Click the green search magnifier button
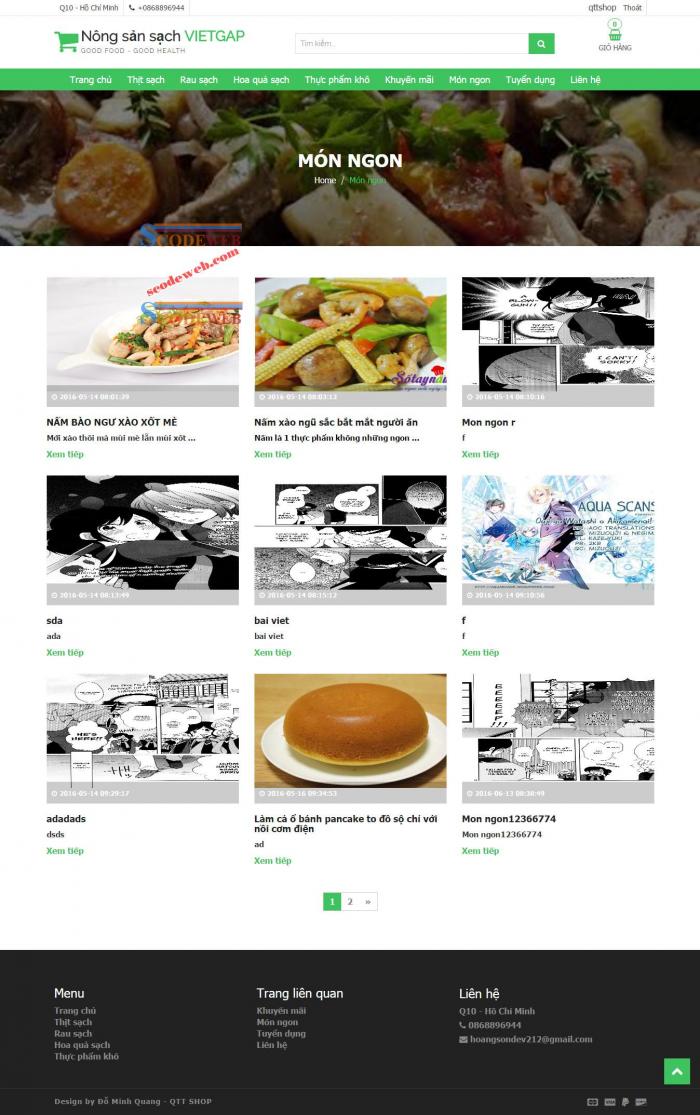This screenshot has width=700, height=1115. 541,43
